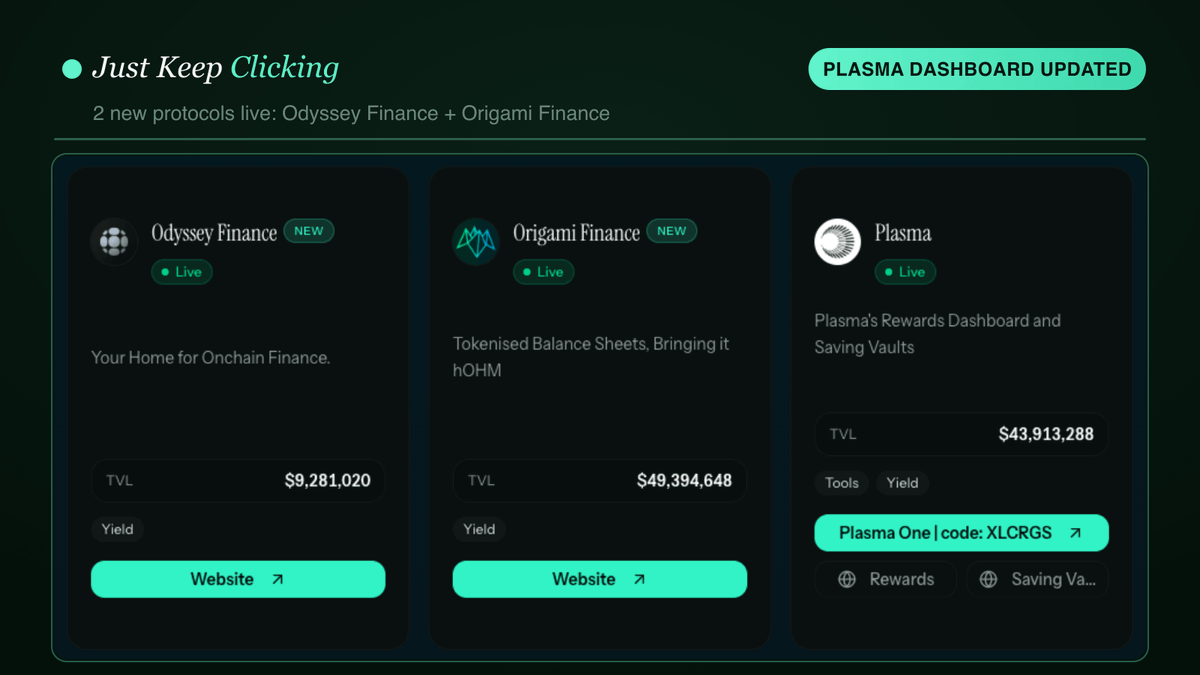Click the arrow icon on Odyssey's Website button
Viewport: 1200px width, 675px height.
tap(278, 579)
